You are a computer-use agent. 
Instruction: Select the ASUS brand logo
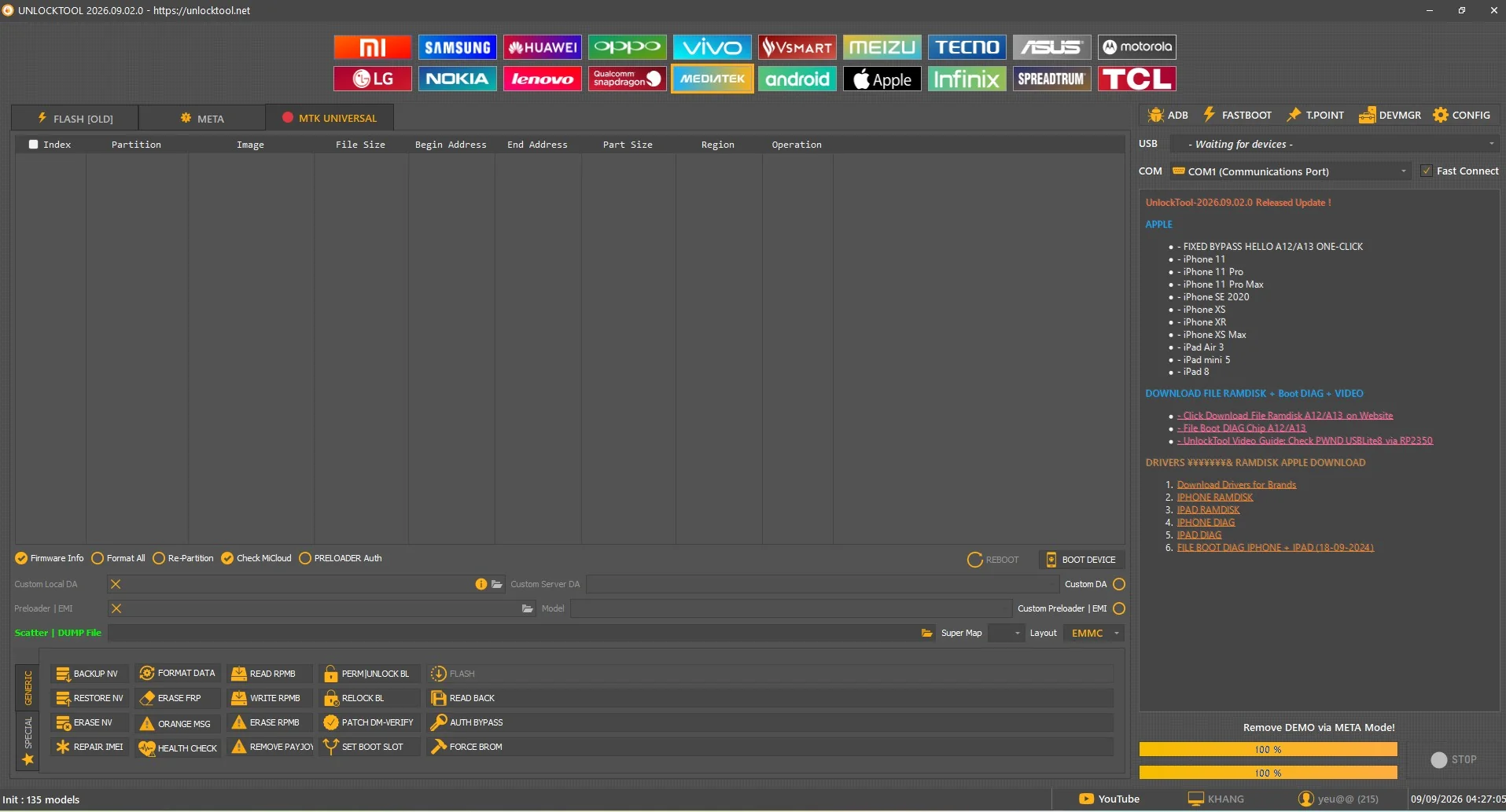pos(1051,47)
